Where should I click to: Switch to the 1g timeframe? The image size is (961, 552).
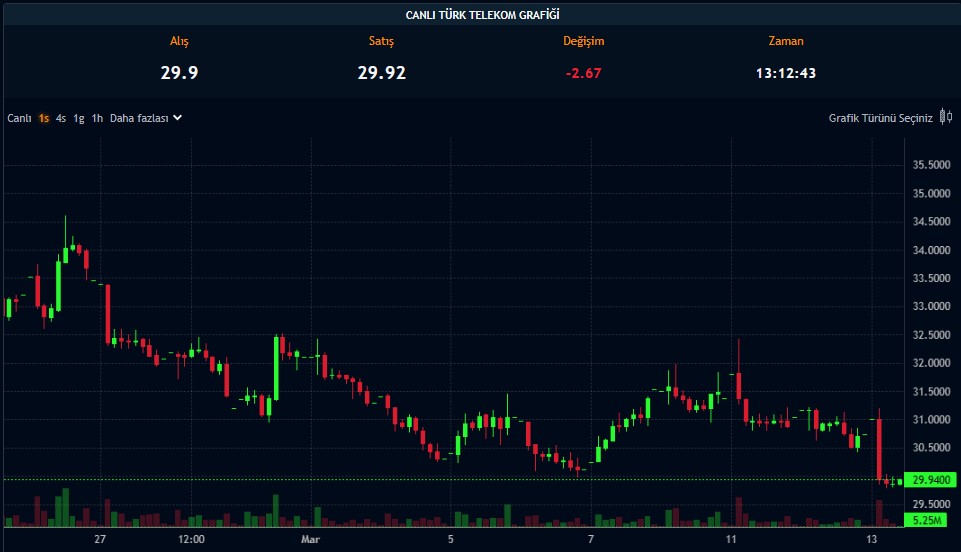pos(78,118)
